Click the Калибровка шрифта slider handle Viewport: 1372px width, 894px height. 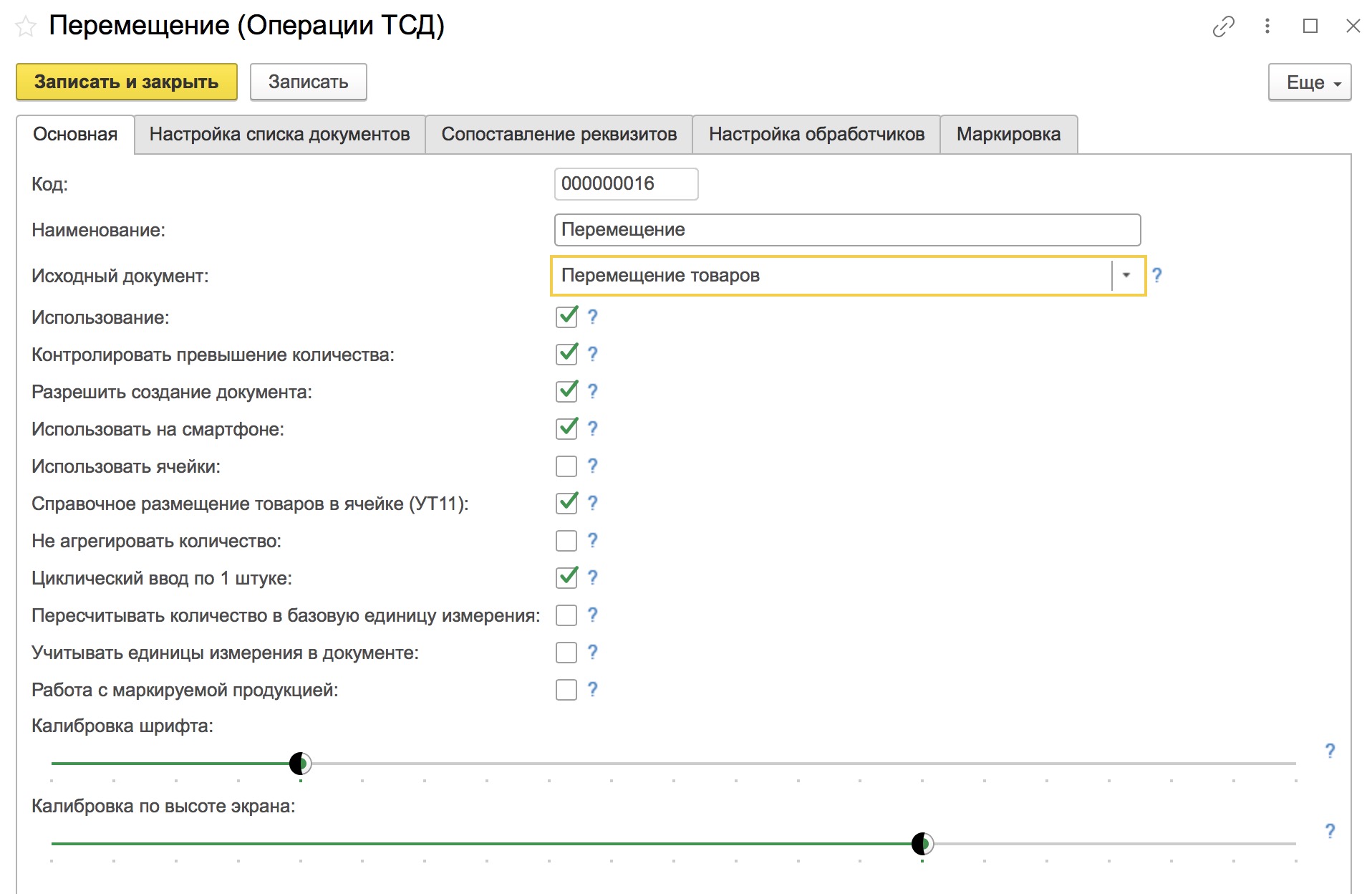coord(300,764)
